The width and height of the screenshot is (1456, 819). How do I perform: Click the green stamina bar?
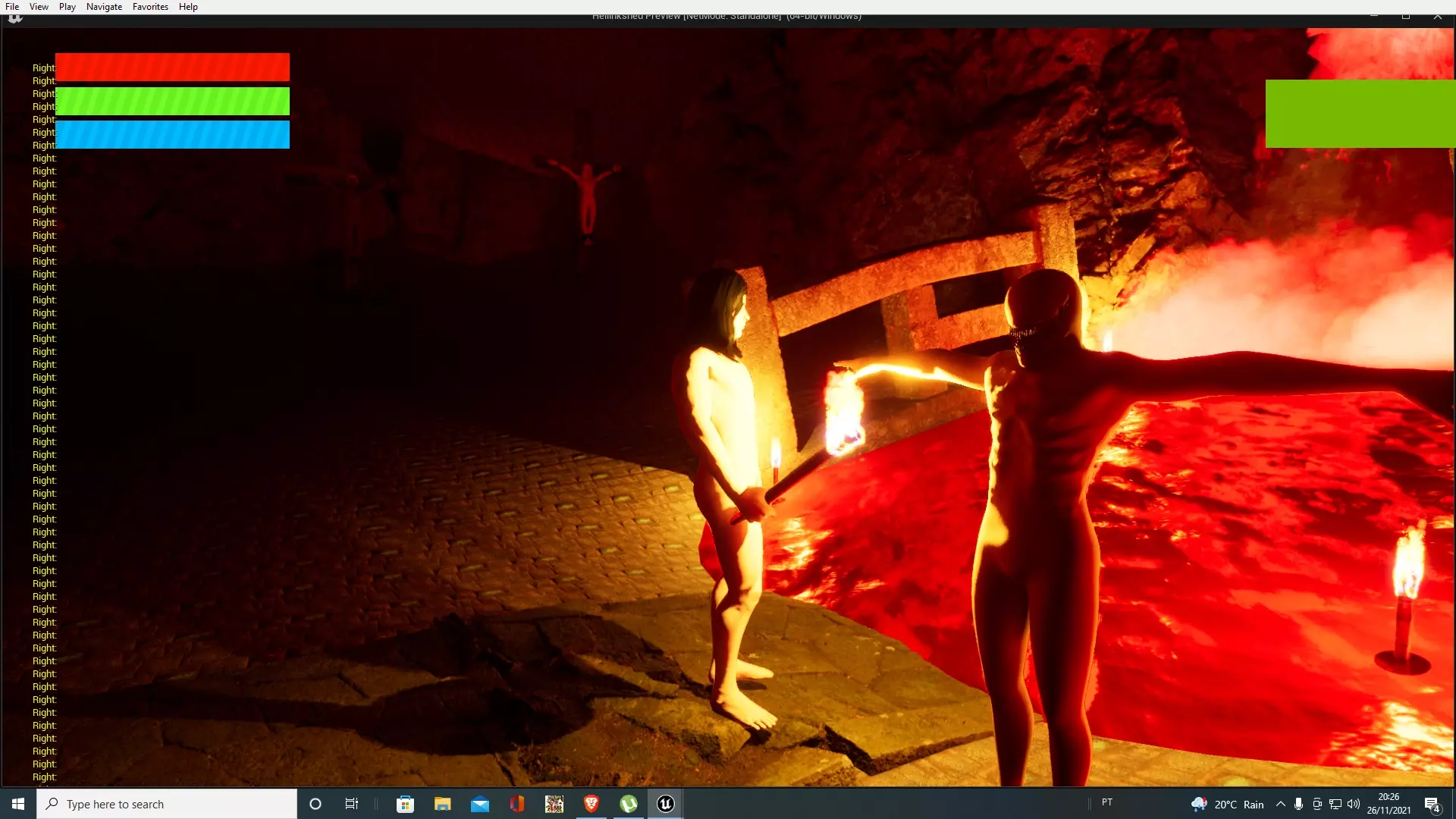172,101
